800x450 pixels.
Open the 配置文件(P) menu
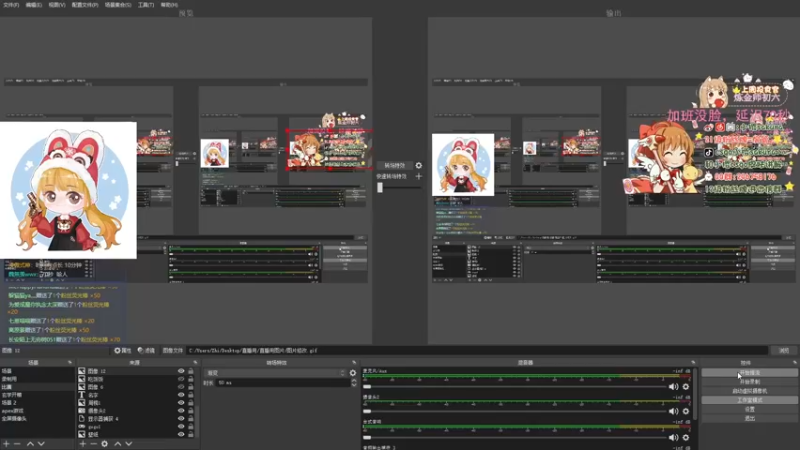pos(85,5)
